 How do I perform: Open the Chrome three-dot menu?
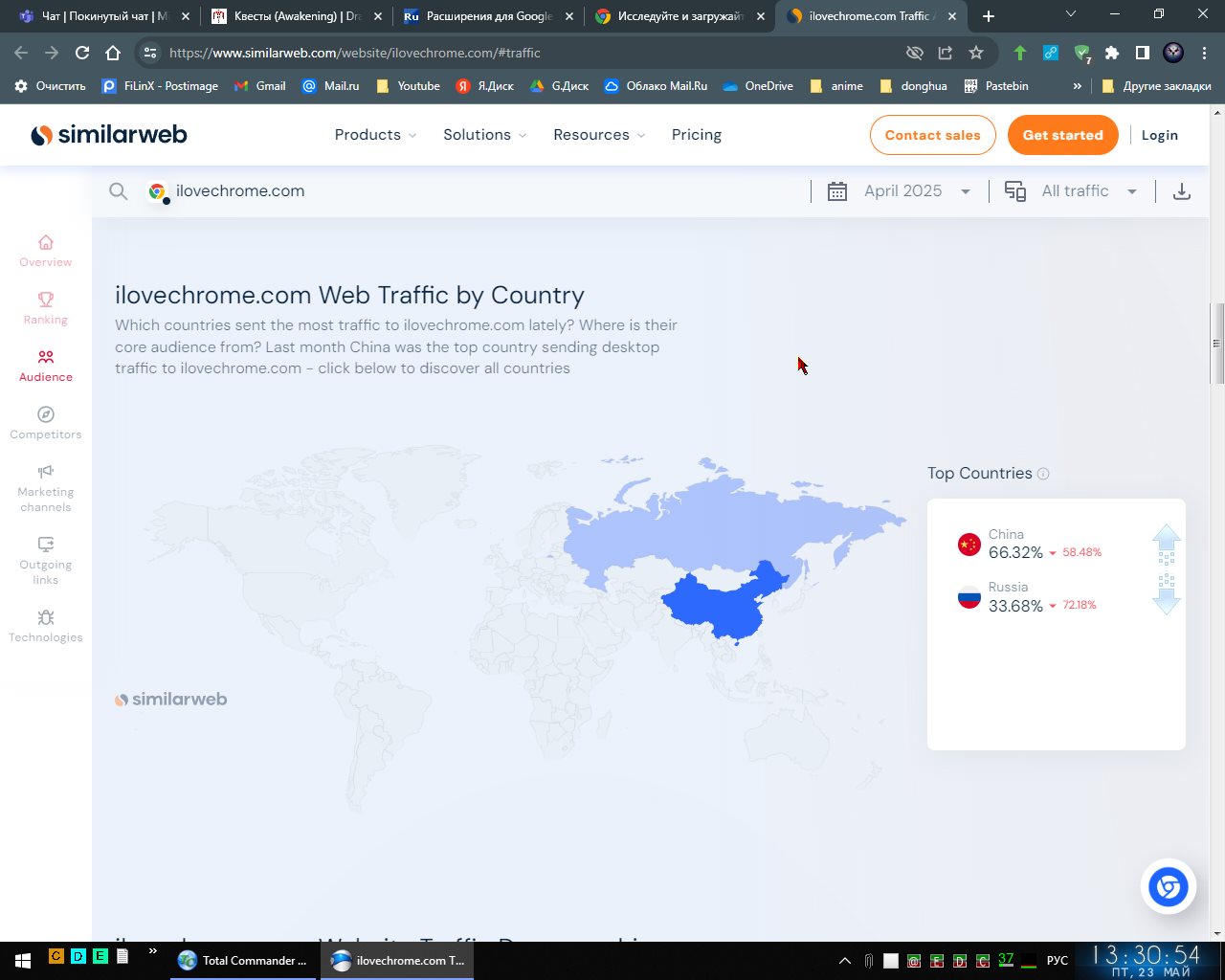(x=1204, y=53)
